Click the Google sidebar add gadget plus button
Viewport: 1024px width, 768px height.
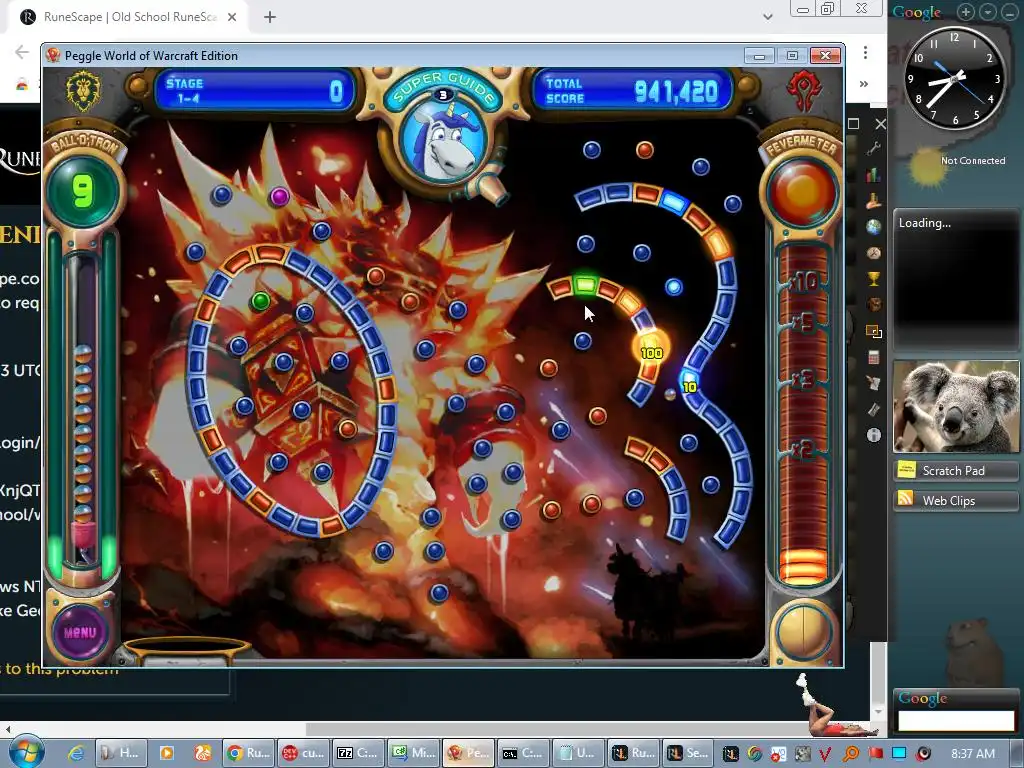[x=966, y=12]
